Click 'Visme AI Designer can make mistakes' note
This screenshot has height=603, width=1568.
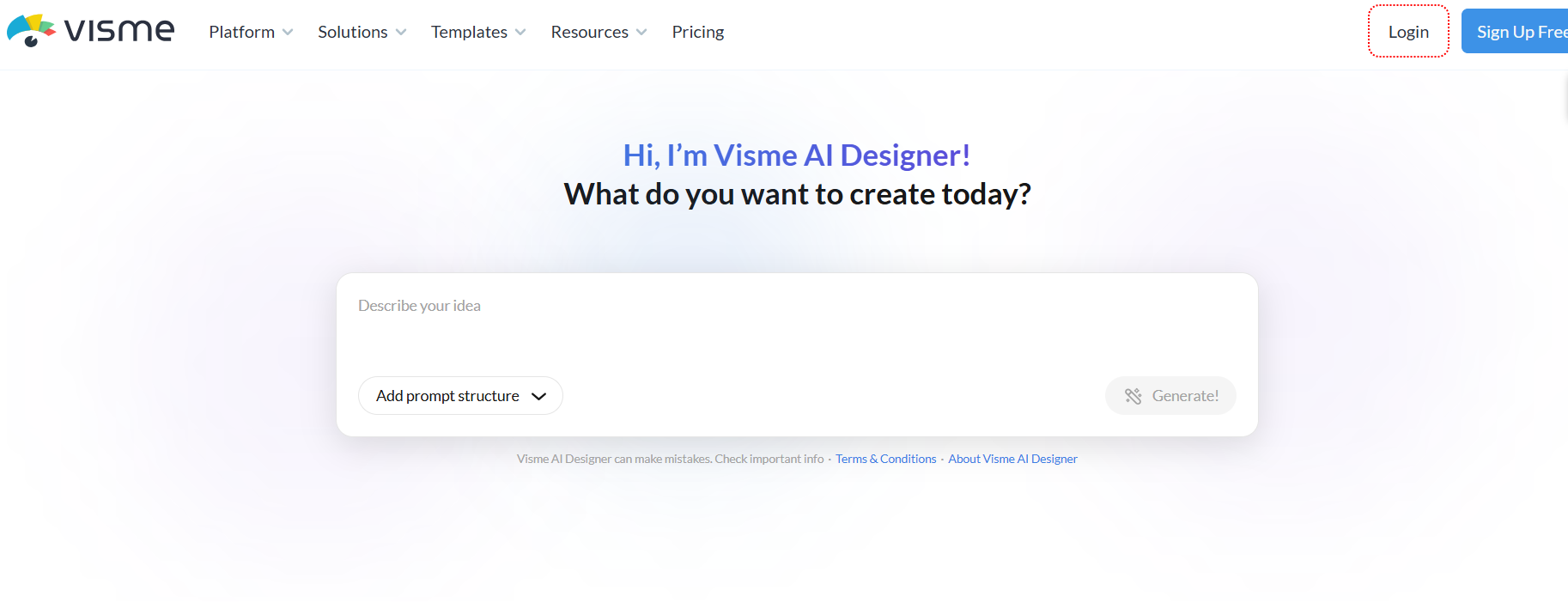tap(670, 460)
